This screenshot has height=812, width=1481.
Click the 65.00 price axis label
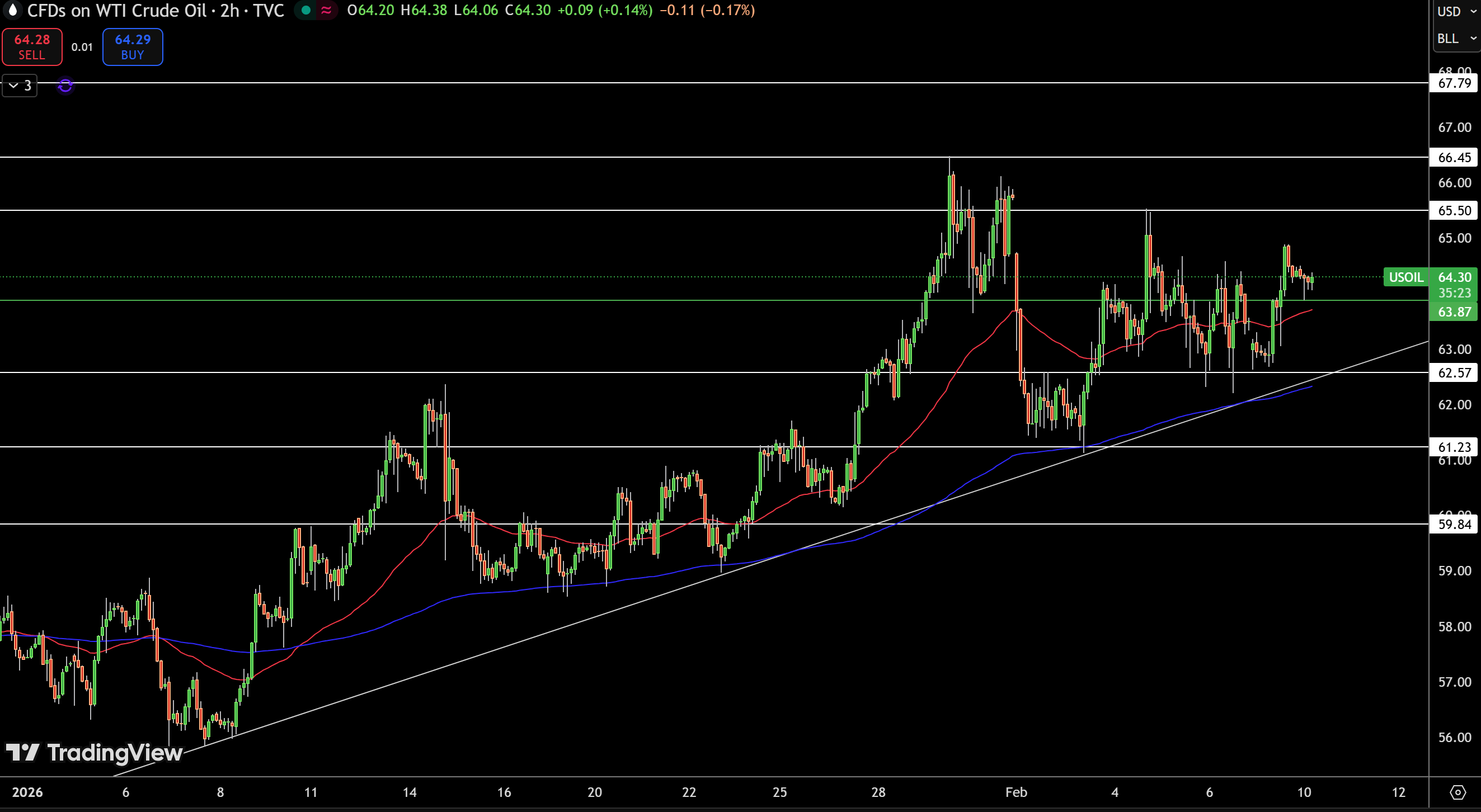pyautogui.click(x=1455, y=238)
